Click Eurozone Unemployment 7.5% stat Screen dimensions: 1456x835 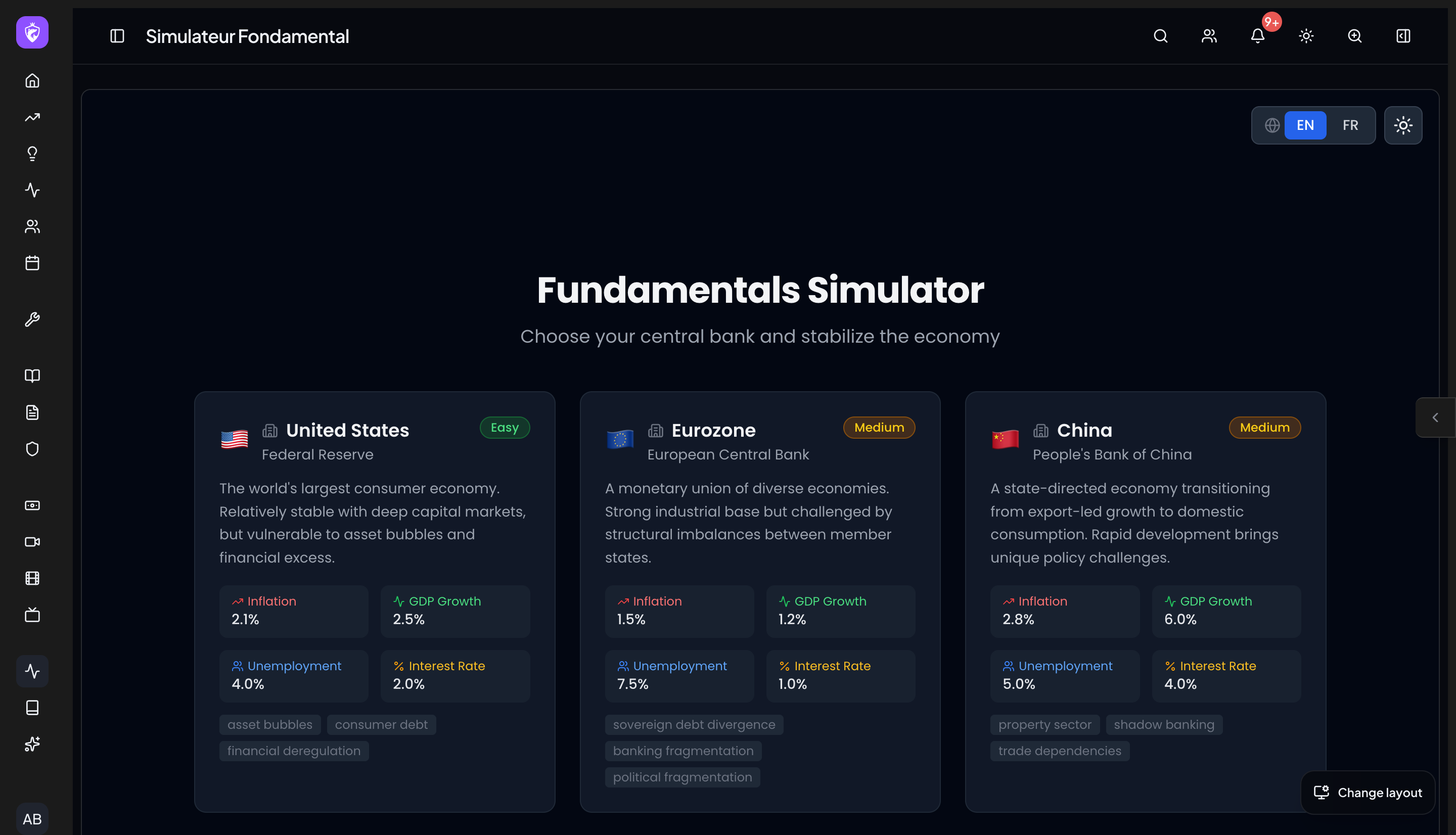[679, 676]
